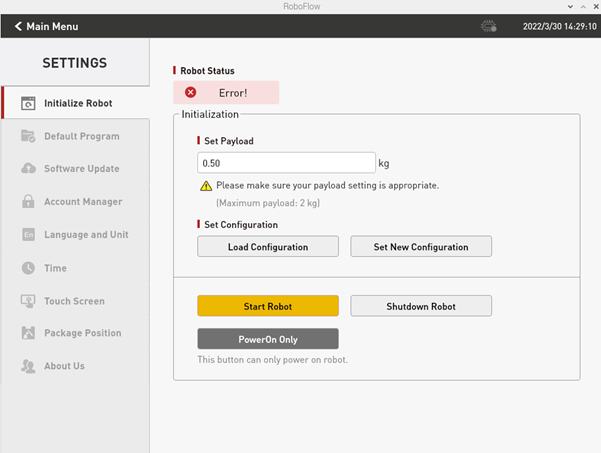Click the Maximum payload: 2 kg note

(268, 203)
